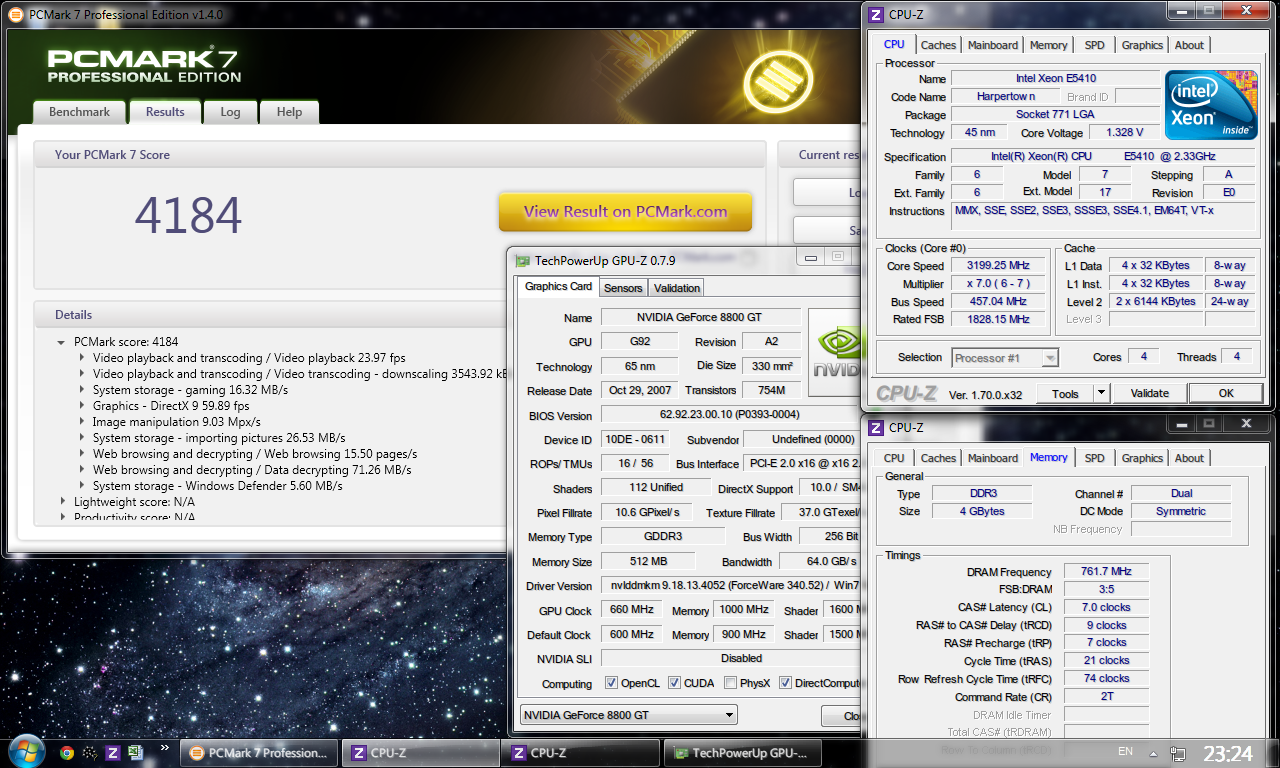
Task: Click View Result on PCMark.com button
Action: (x=625, y=211)
